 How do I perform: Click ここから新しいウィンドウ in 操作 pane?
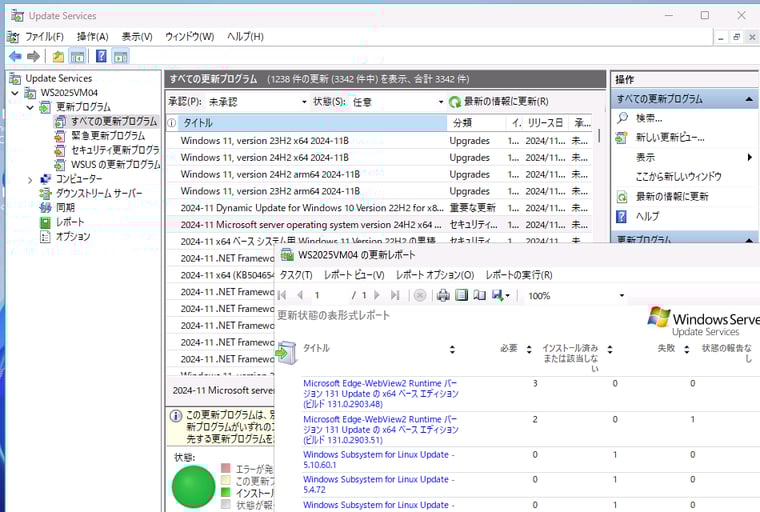click(x=679, y=176)
